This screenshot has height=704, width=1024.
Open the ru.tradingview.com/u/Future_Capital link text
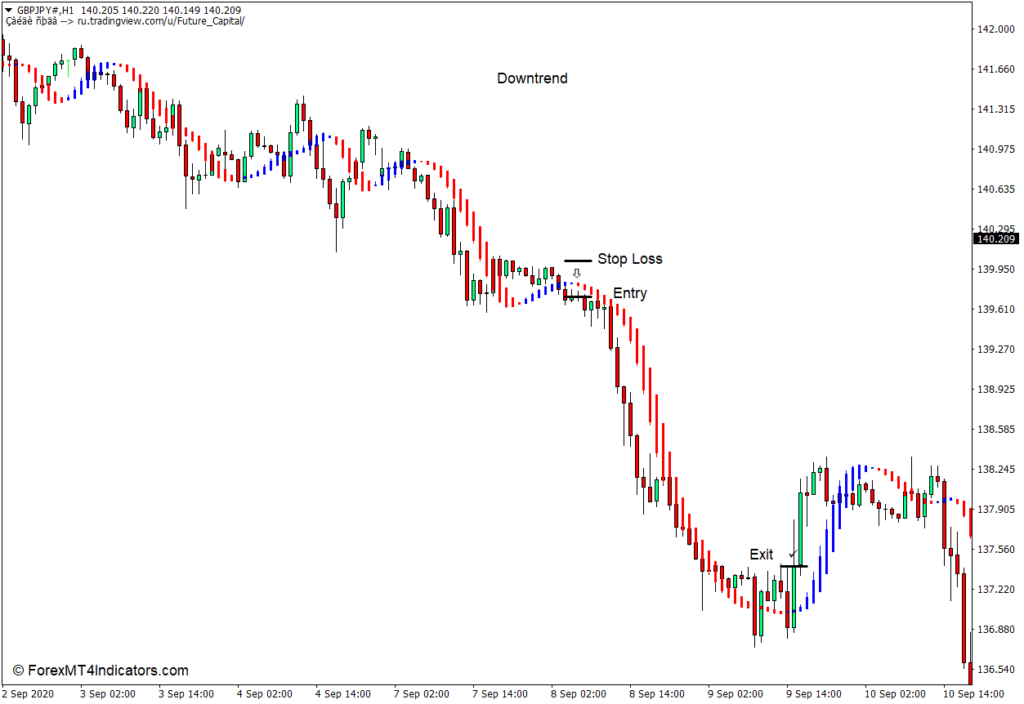pyautogui.click(x=160, y=21)
